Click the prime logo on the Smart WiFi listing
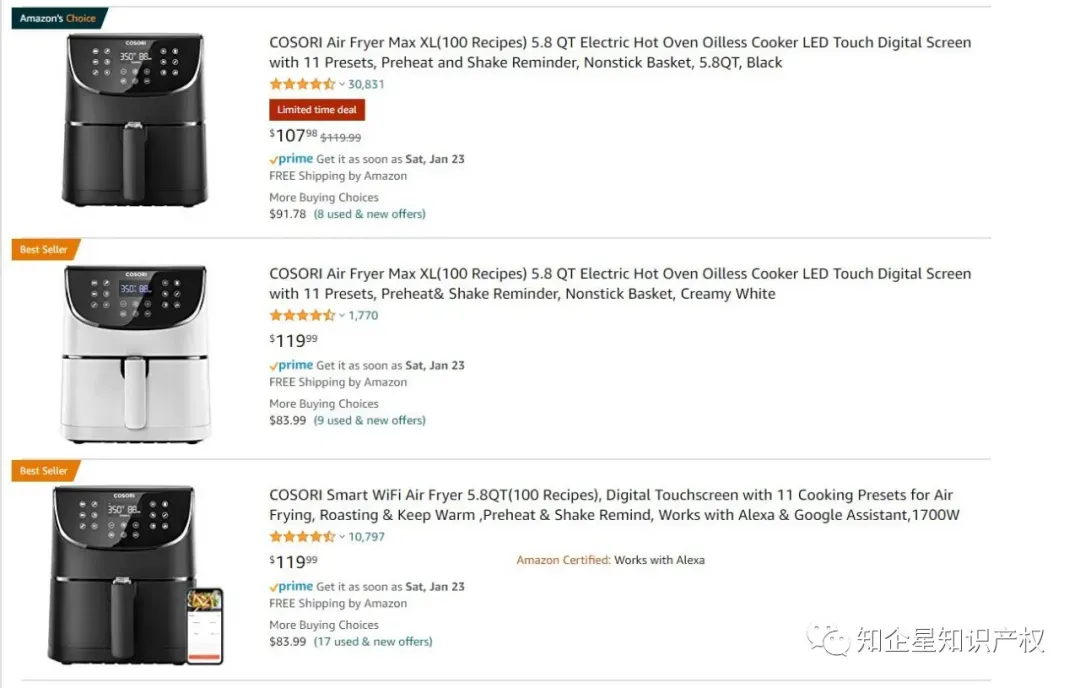 [291, 587]
